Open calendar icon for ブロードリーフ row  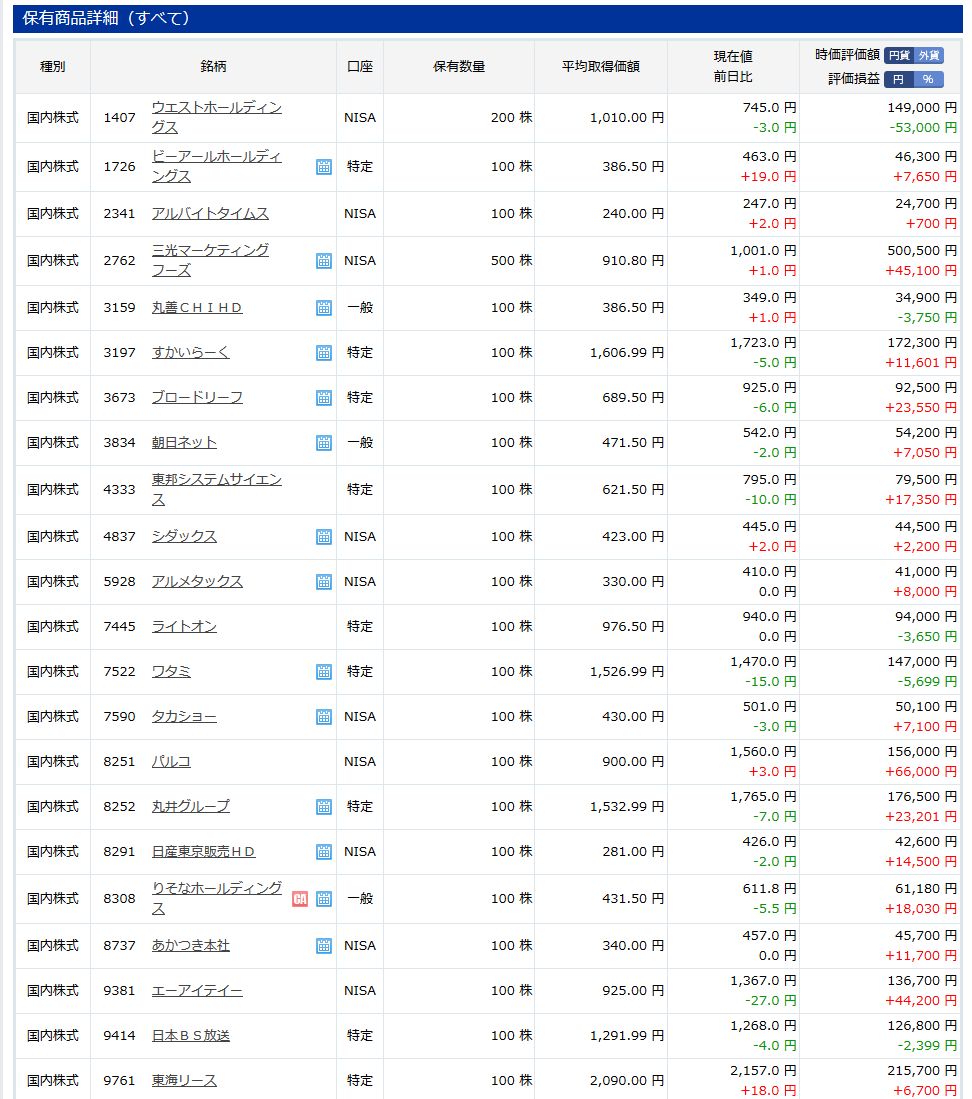click(x=324, y=397)
